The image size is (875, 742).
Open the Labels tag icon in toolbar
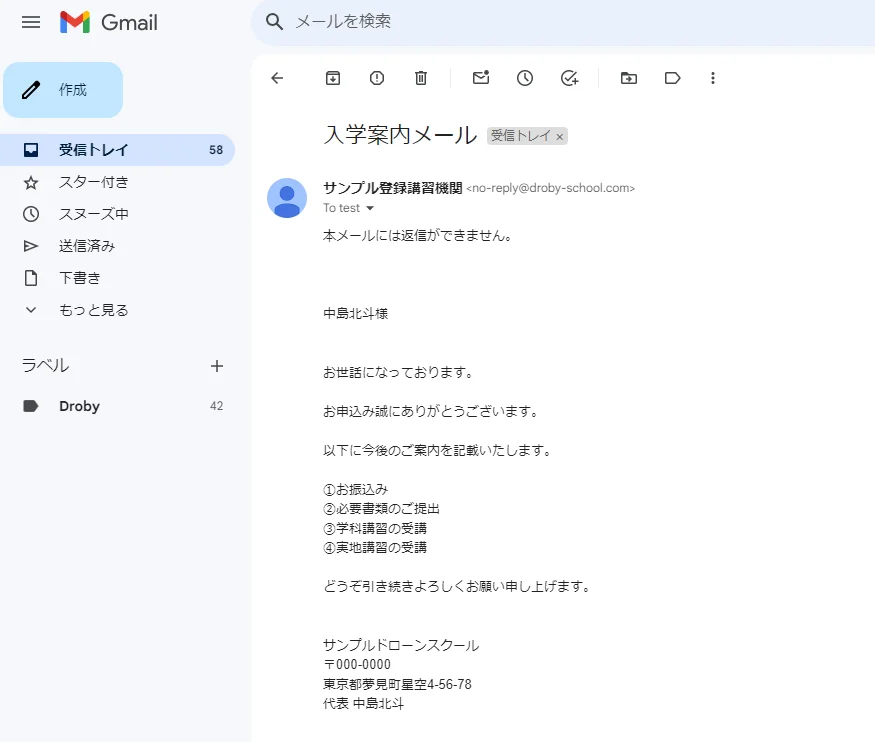click(x=672, y=78)
